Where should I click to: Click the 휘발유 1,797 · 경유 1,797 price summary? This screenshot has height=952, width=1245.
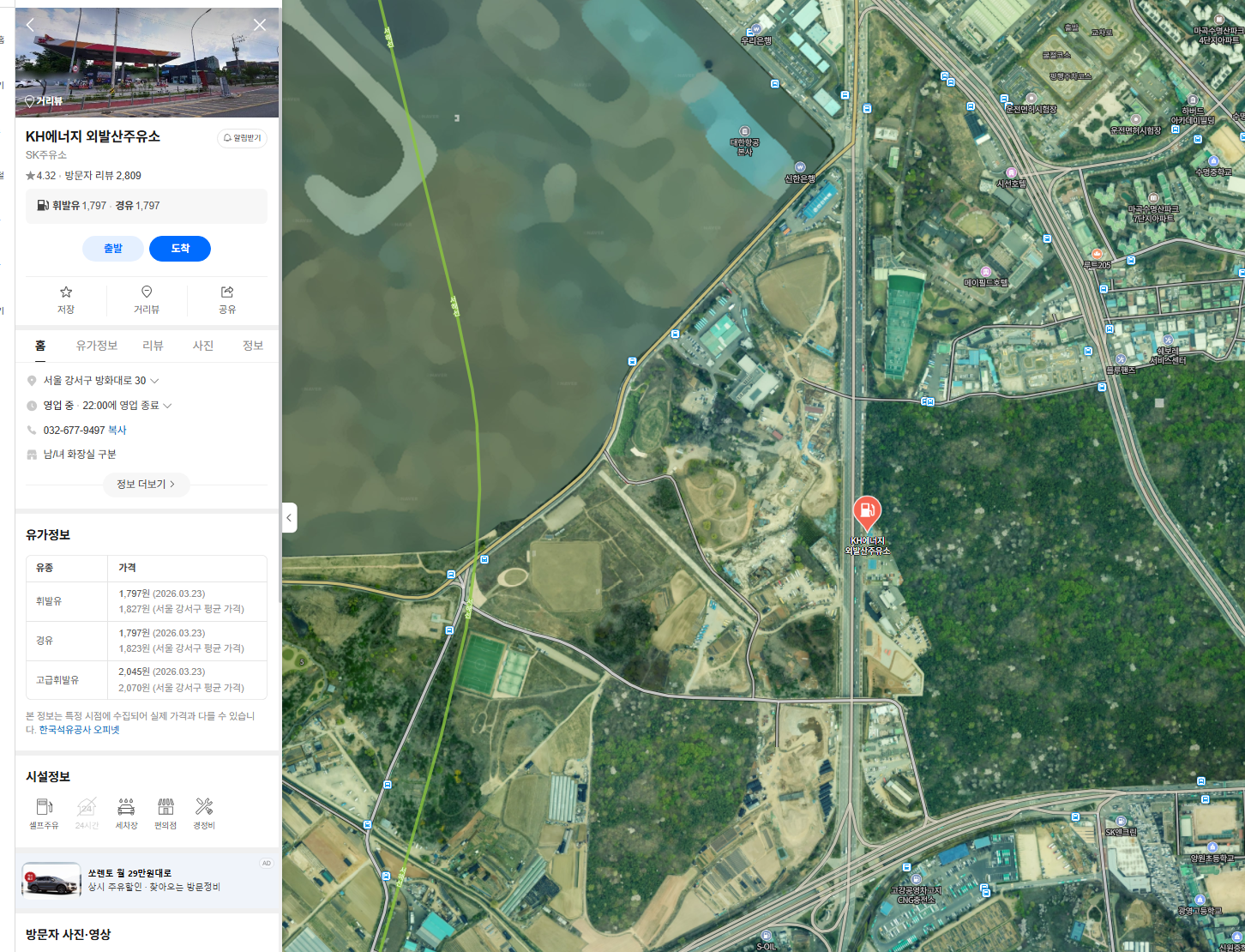pos(147,206)
